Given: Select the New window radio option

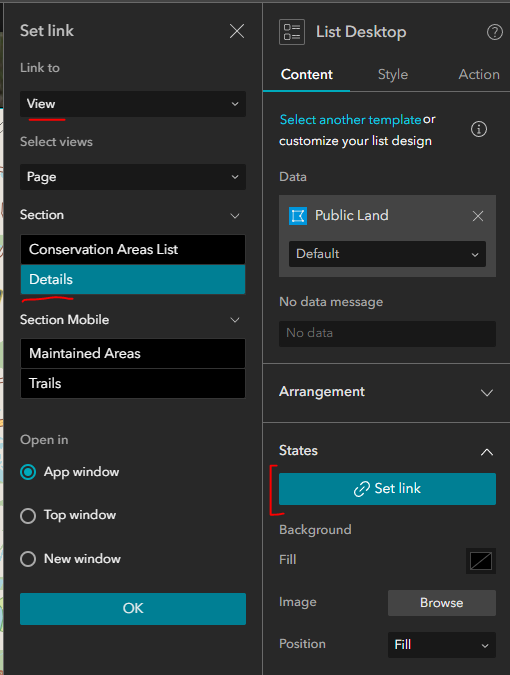Looking at the screenshot, I should [x=28, y=559].
